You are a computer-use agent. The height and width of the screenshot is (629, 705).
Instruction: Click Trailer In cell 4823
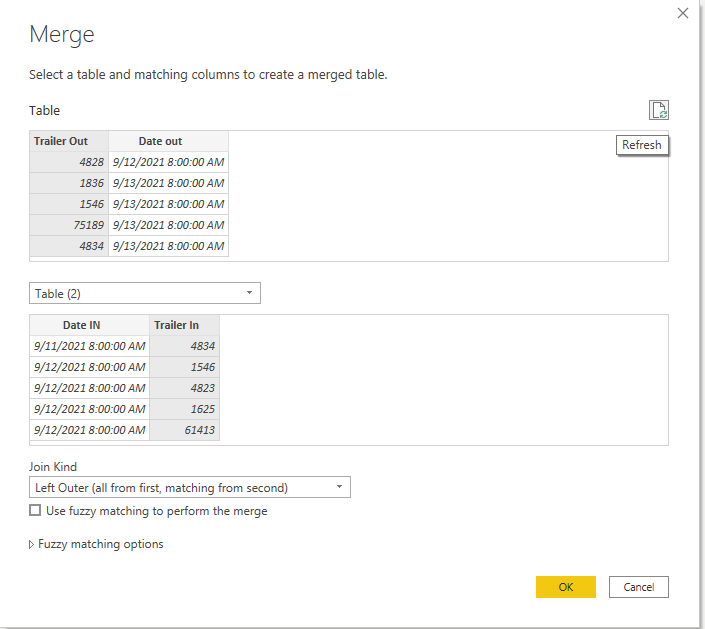(184, 388)
